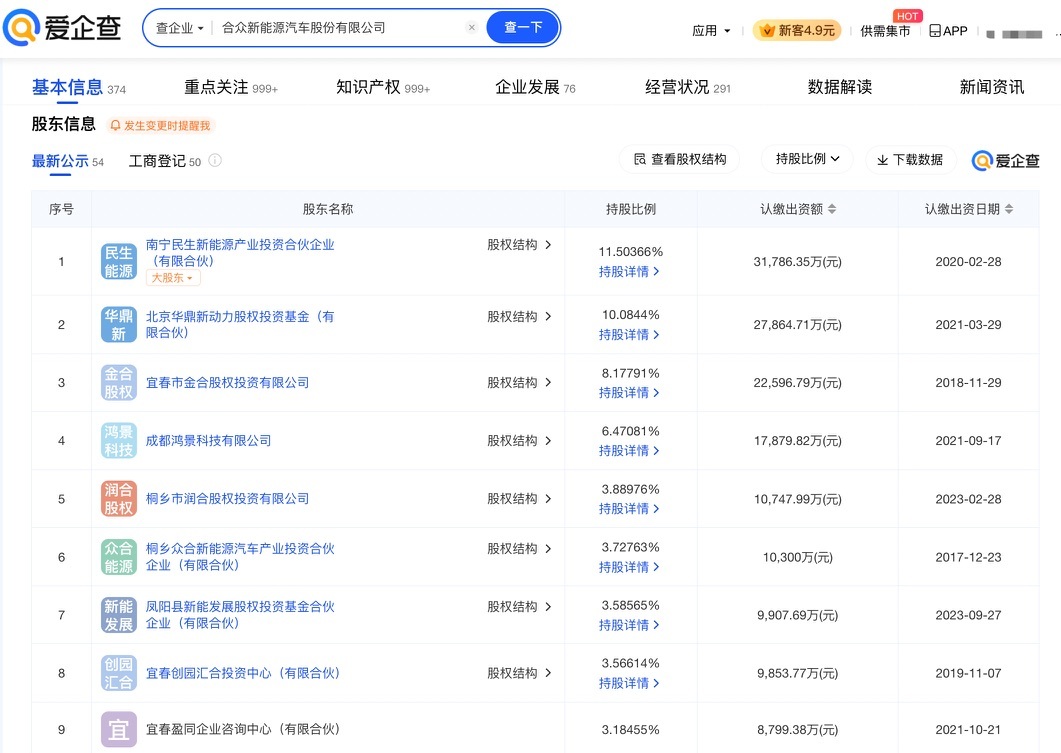This screenshot has height=753, width=1061.
Task: Switch to the 重点关注 tab
Action: coord(231,87)
